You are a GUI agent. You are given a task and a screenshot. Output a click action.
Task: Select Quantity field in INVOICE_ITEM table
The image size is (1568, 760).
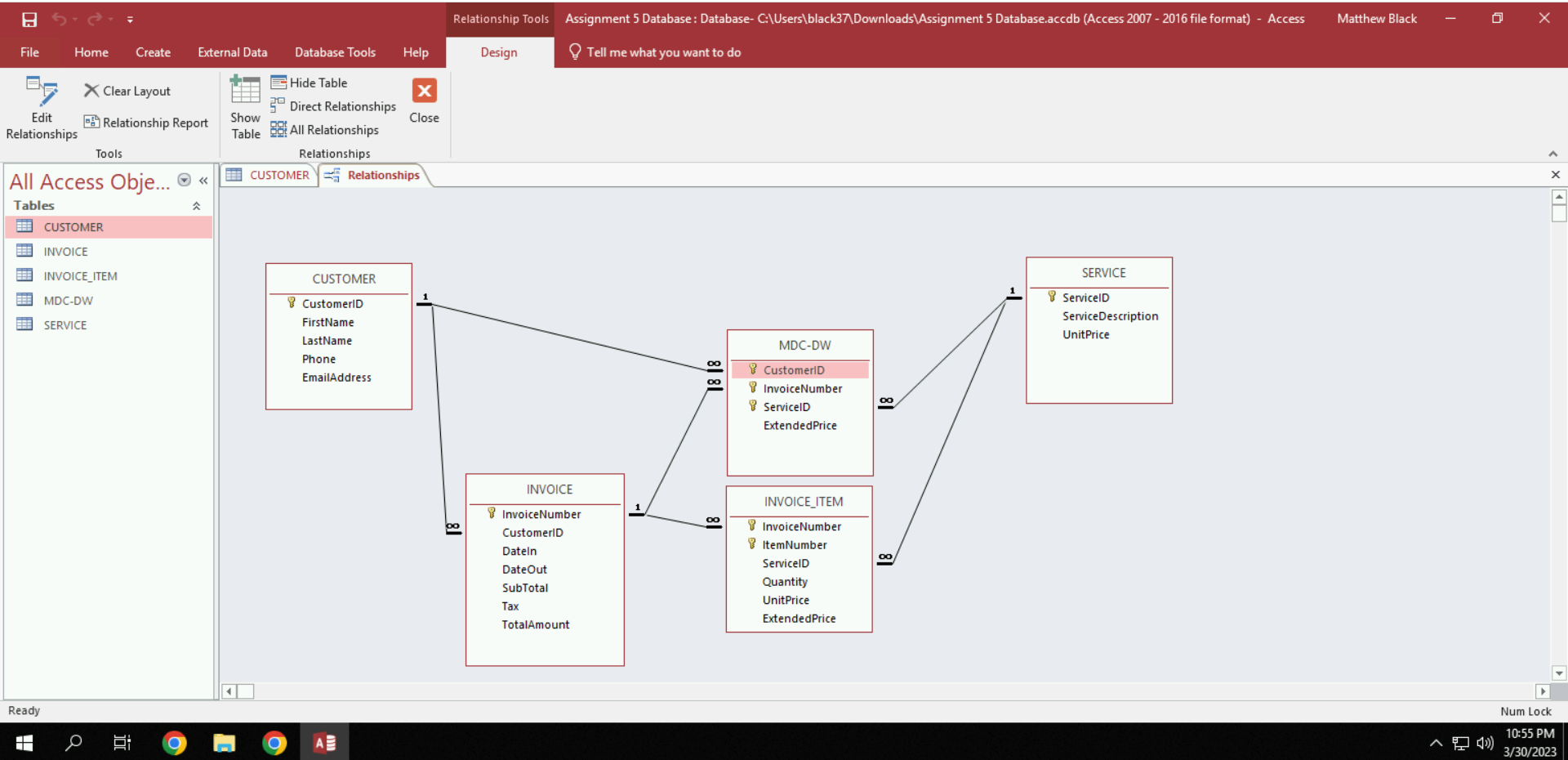(x=785, y=582)
